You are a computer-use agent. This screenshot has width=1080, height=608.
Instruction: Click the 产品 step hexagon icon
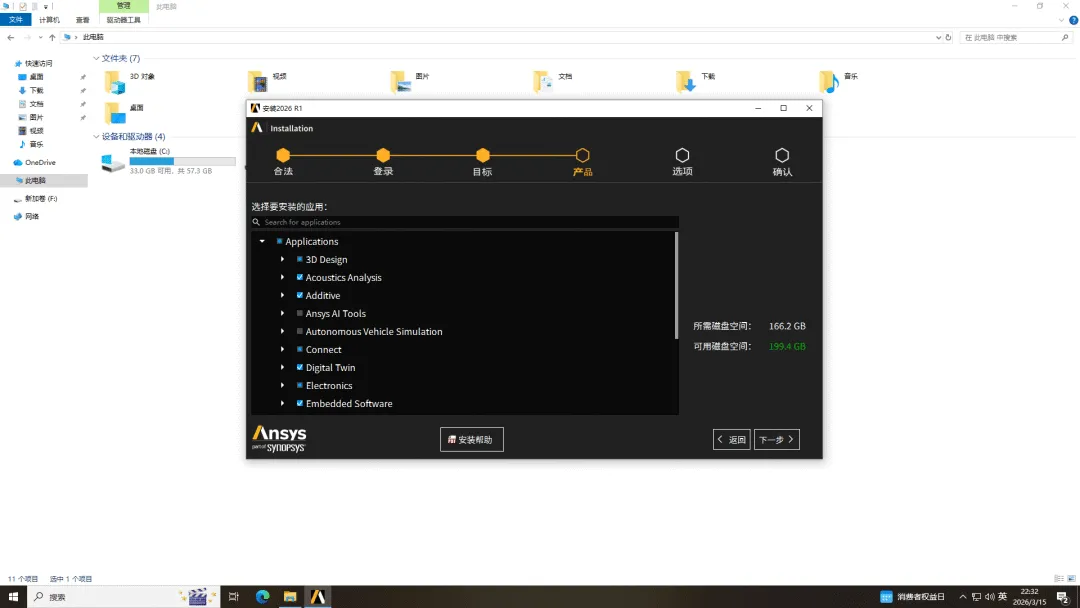coord(583,155)
